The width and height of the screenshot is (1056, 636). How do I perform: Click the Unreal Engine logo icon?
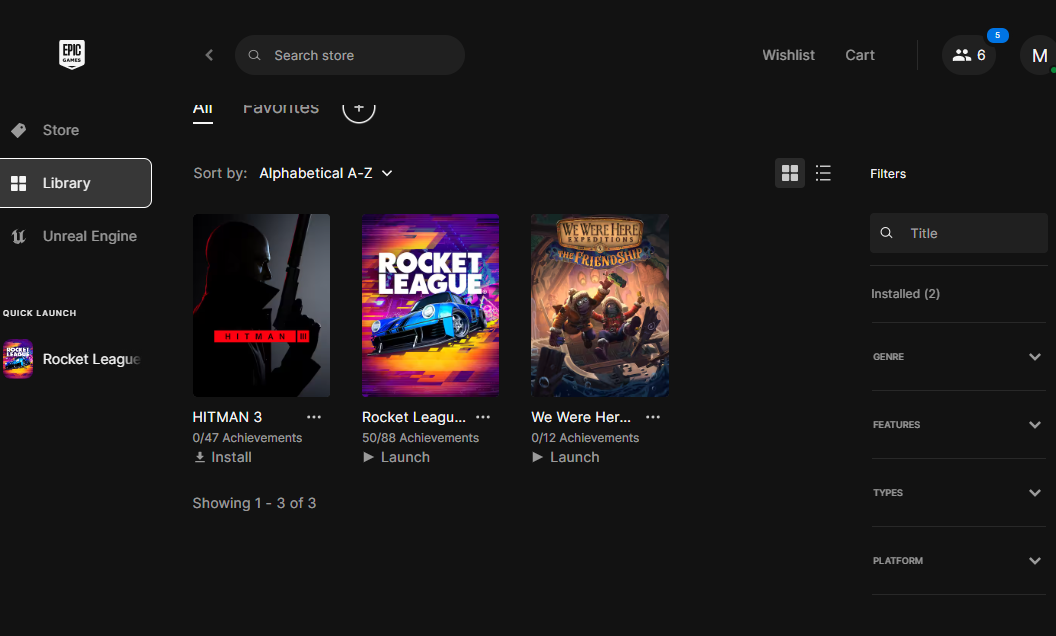click(19, 236)
